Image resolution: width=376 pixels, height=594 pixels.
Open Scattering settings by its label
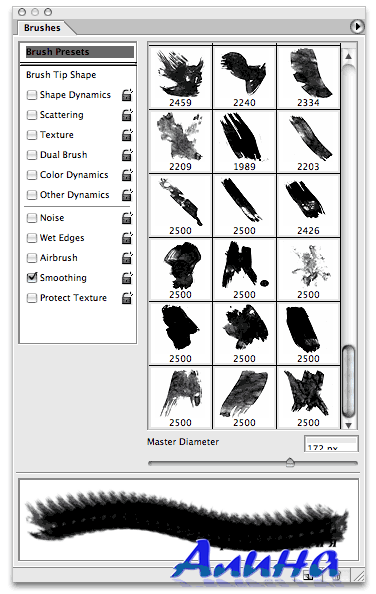(61, 115)
